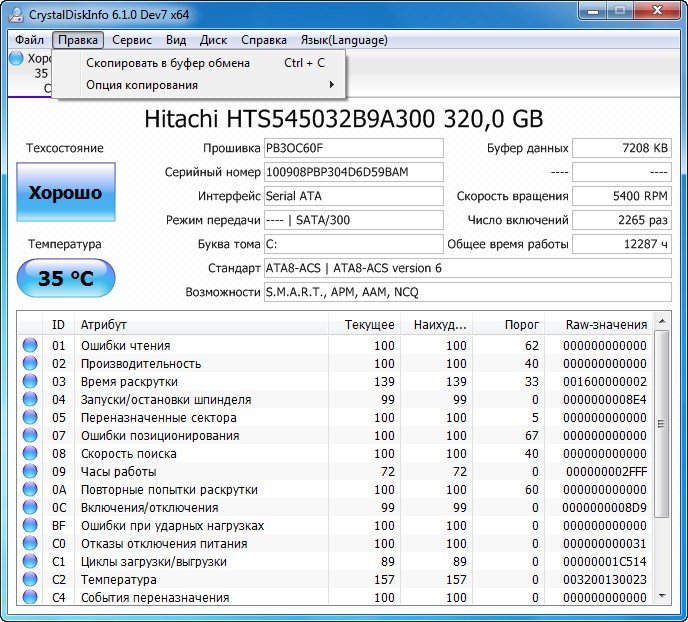
Task: Open the Сервис menu
Action: tap(132, 40)
